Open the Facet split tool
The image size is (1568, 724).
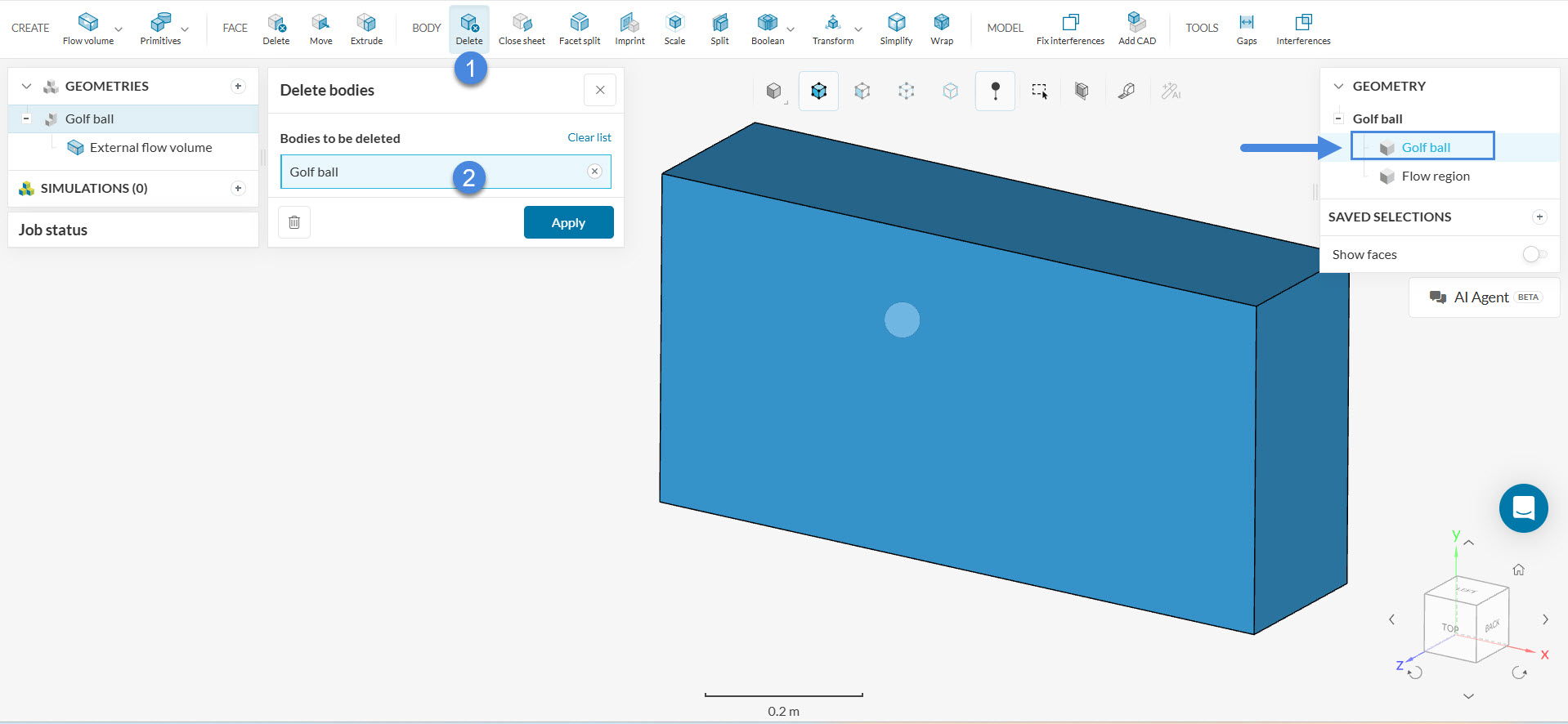click(579, 29)
